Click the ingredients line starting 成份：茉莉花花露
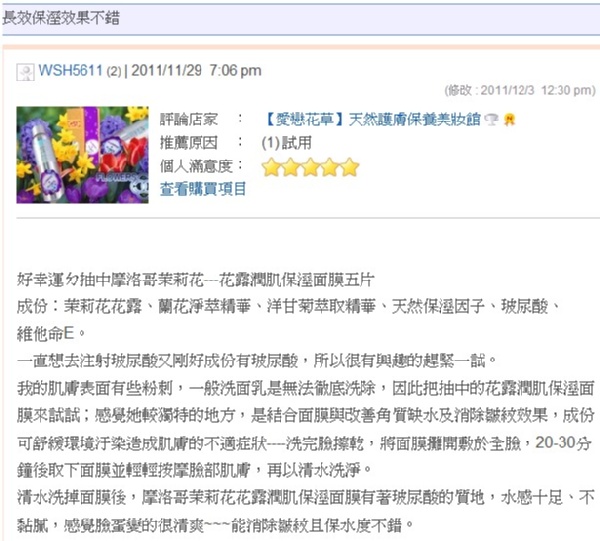The height and width of the screenshot is (541, 600). pyautogui.click(x=289, y=306)
